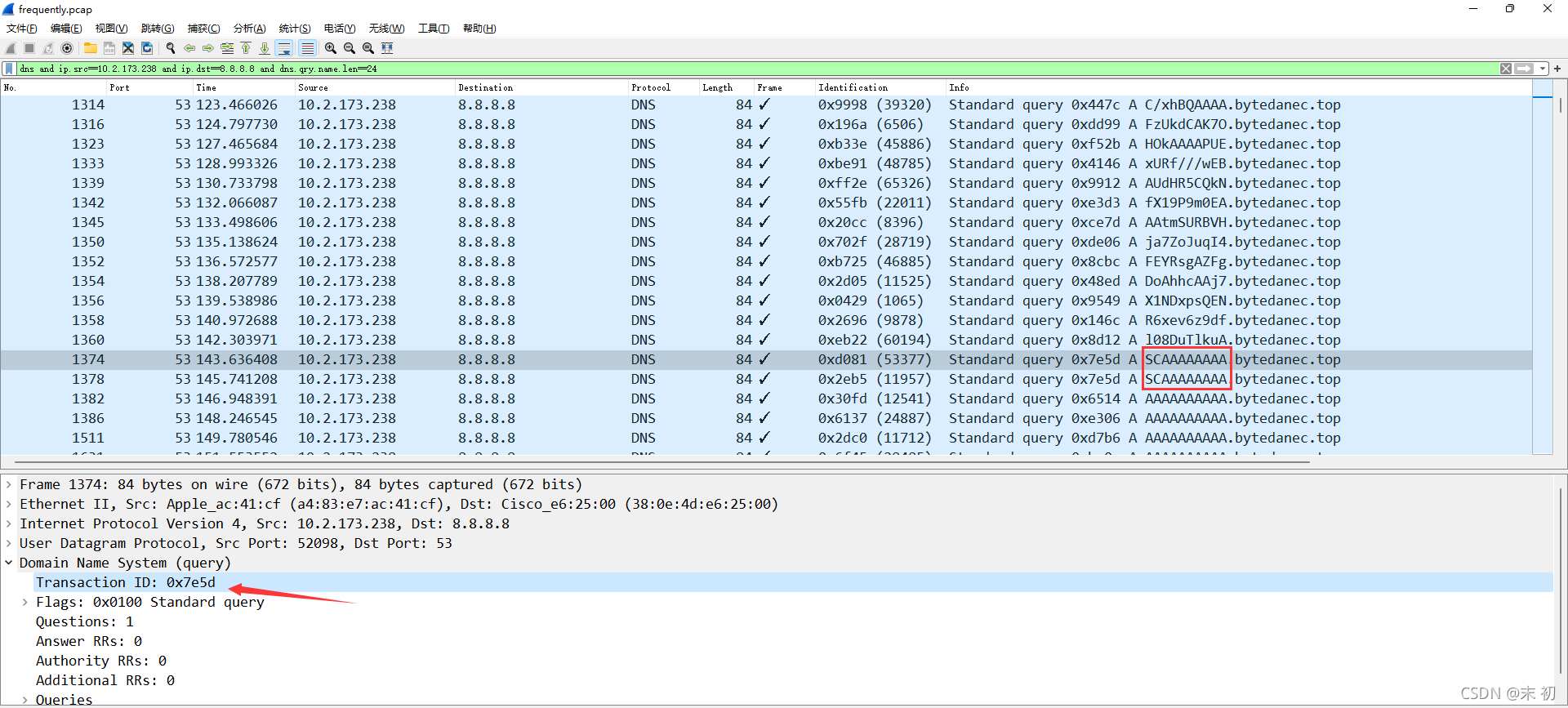Screen dimensions: 1568x708
Task: Sort by the Destination column header
Action: (x=541, y=87)
